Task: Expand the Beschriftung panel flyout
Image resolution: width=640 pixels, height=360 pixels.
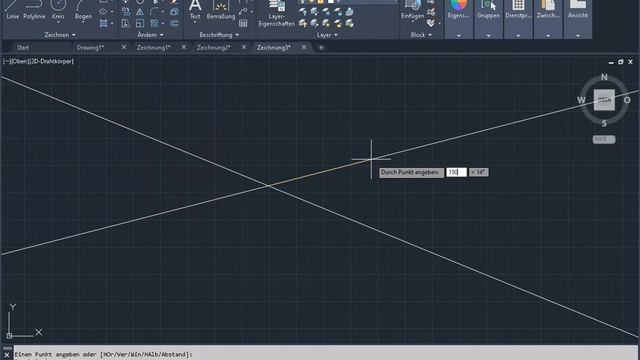Action: coord(219,35)
